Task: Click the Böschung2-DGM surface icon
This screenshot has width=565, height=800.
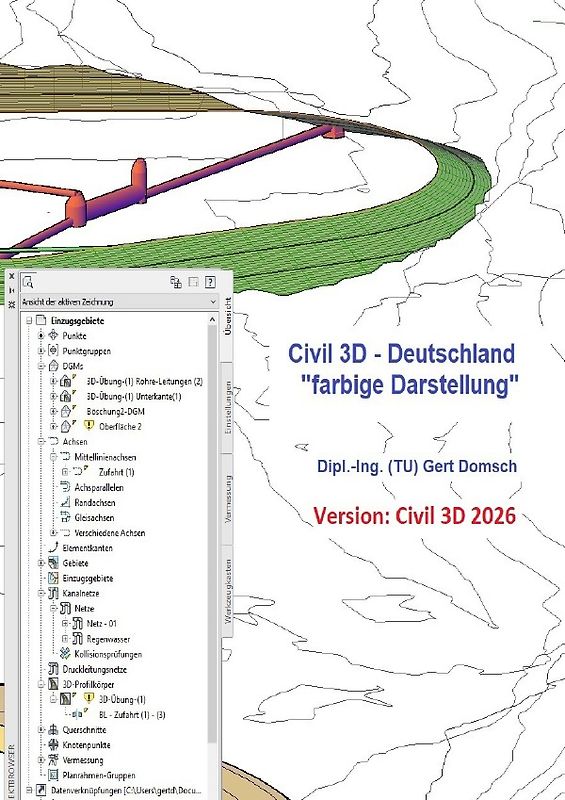Action: point(65,411)
